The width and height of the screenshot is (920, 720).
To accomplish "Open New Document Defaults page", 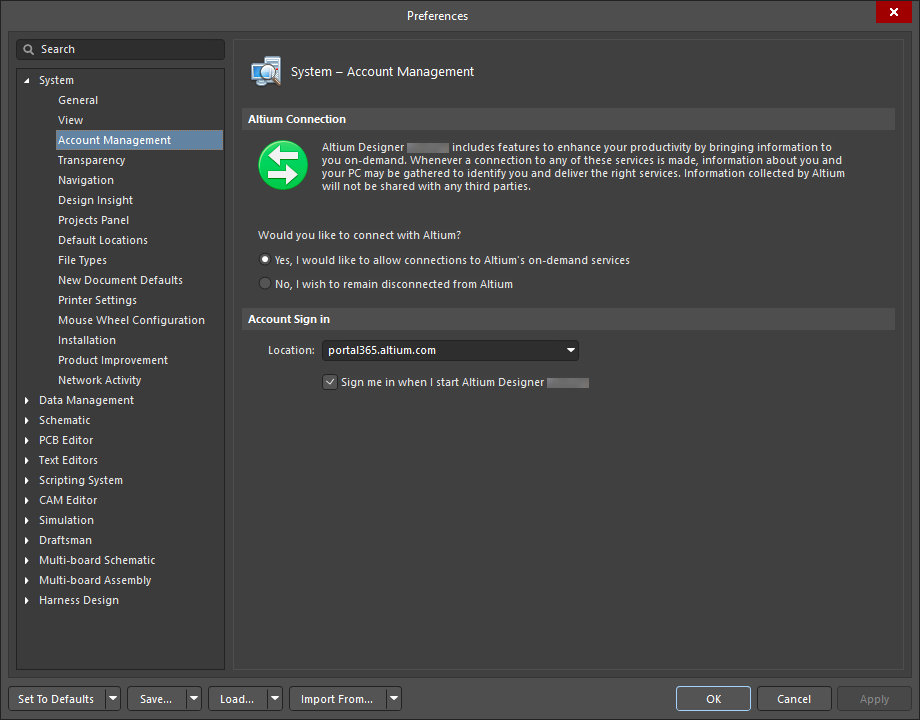I will pyautogui.click(x=120, y=280).
